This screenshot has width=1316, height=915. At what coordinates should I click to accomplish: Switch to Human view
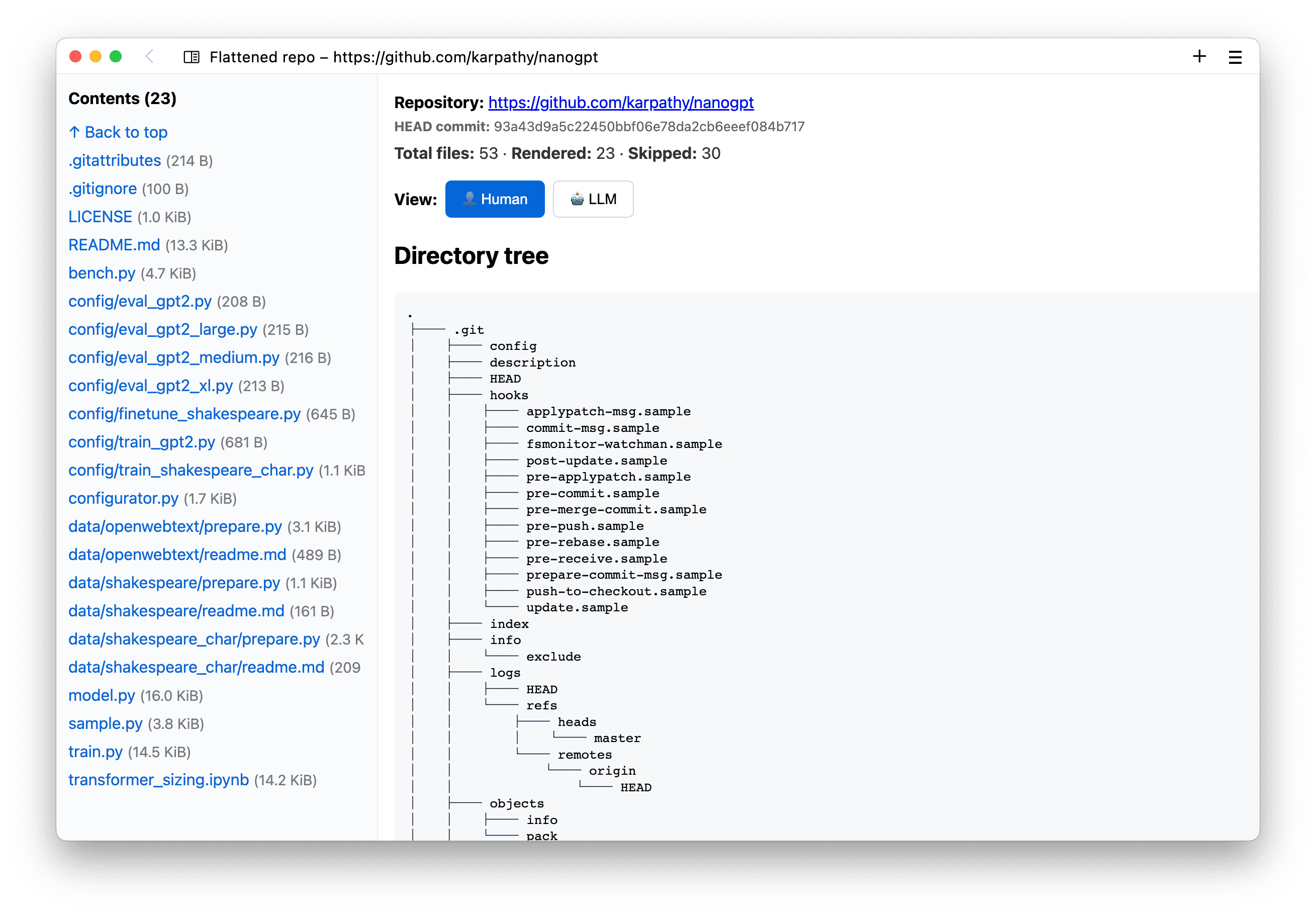pyautogui.click(x=495, y=199)
